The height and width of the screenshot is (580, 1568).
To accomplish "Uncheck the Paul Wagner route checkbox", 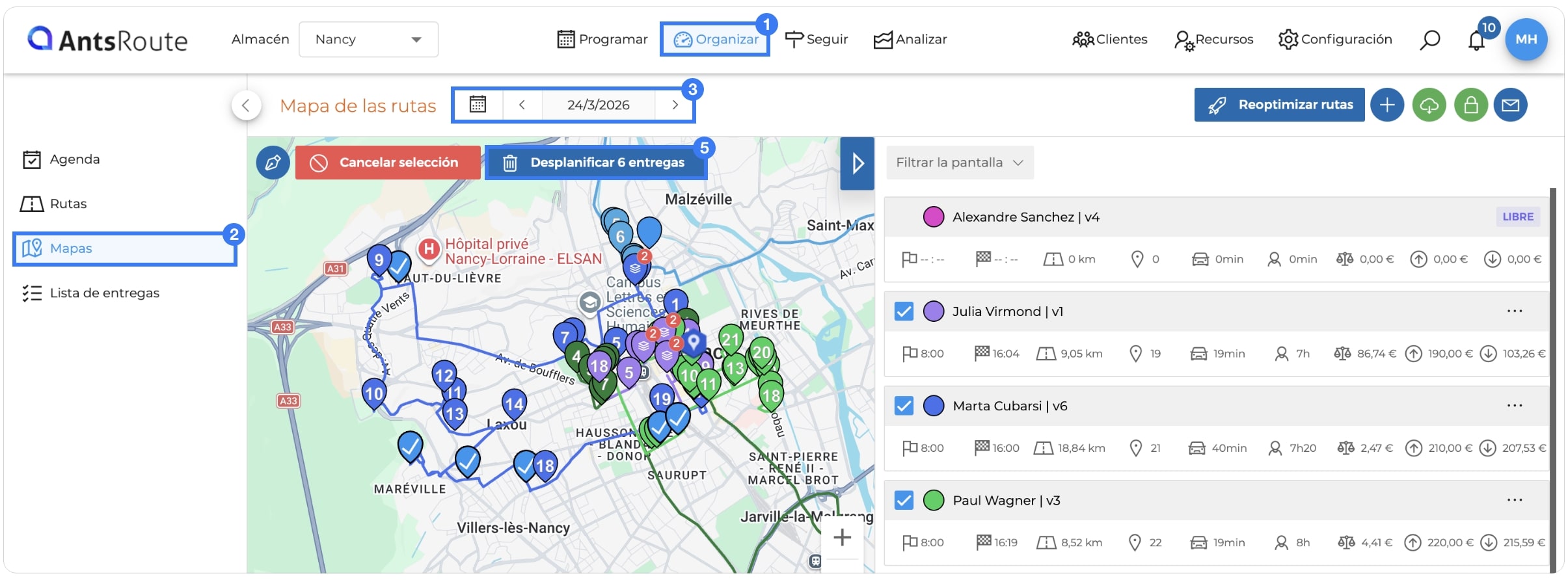I will [904, 500].
